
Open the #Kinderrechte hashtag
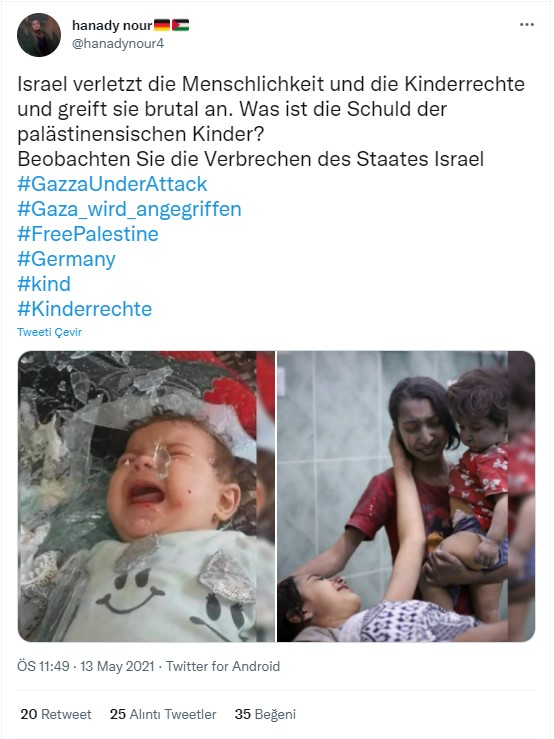(x=84, y=309)
